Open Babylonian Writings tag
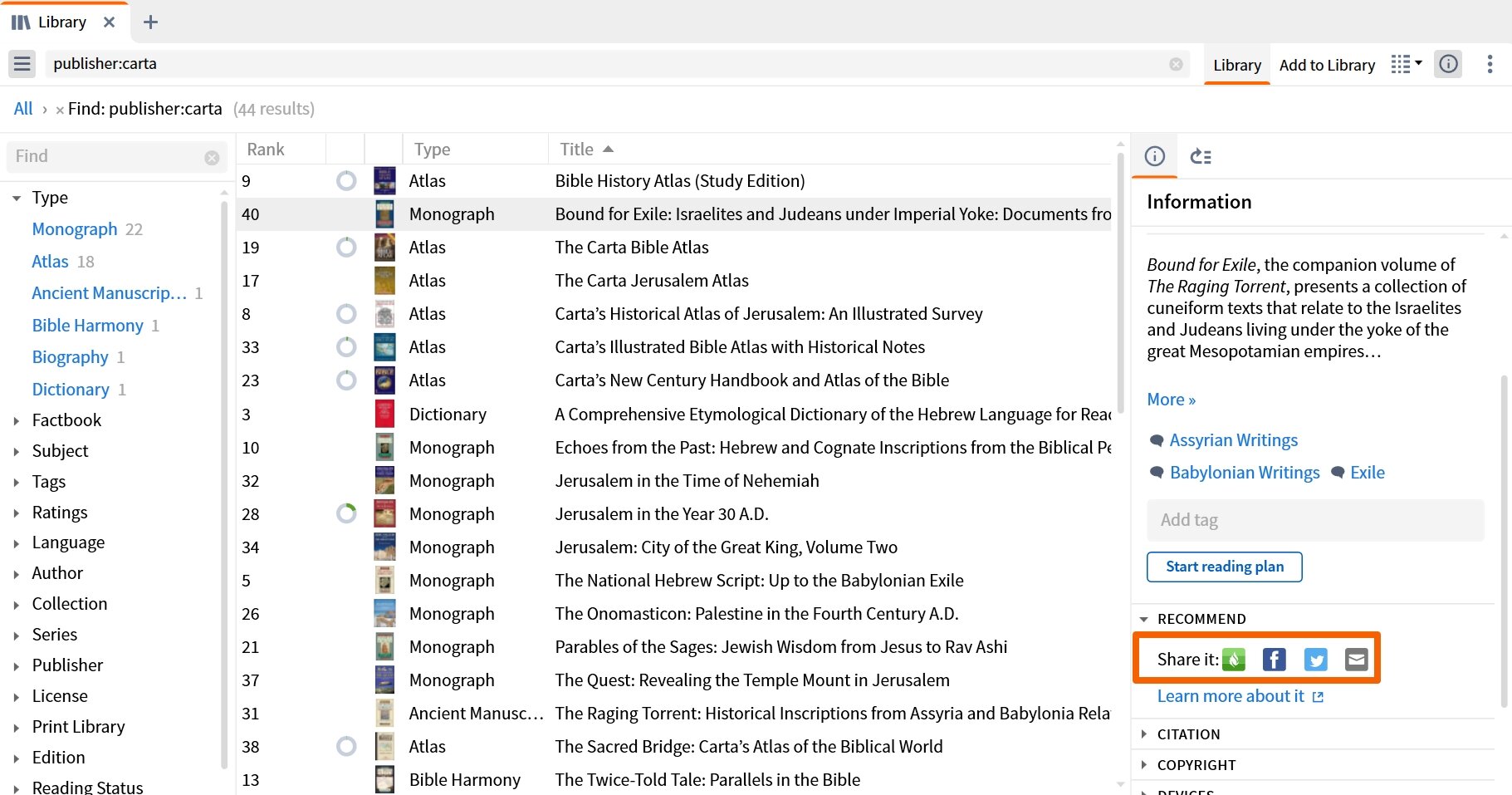The width and height of the screenshot is (1512, 795). click(x=1244, y=473)
